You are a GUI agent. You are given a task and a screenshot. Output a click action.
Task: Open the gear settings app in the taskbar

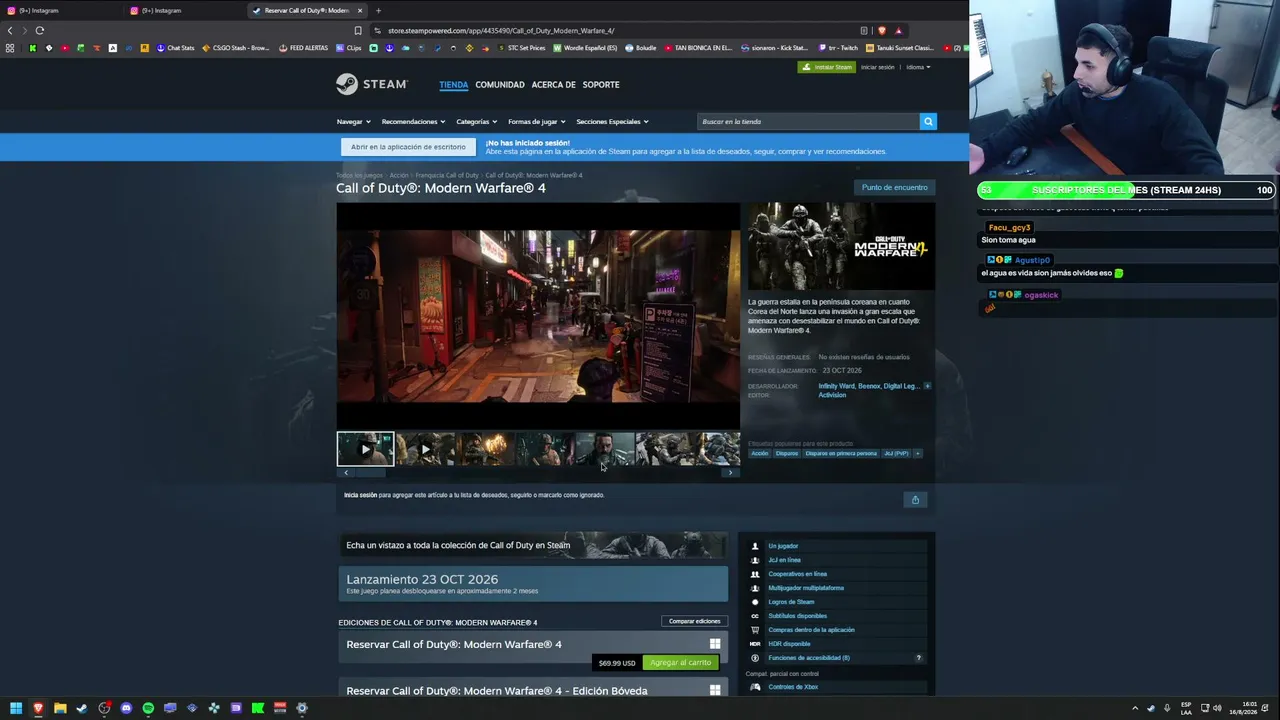pos(302,708)
